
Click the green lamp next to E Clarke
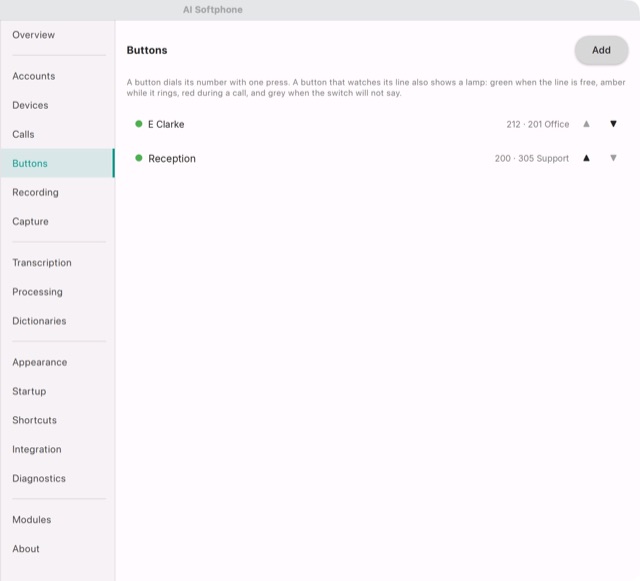[139, 124]
